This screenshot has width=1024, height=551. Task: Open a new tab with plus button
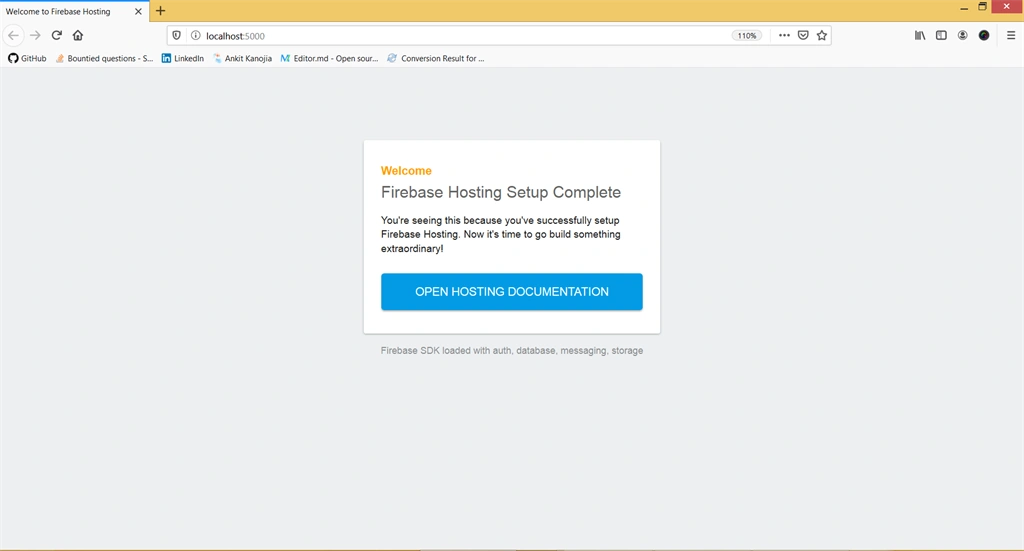pos(161,10)
